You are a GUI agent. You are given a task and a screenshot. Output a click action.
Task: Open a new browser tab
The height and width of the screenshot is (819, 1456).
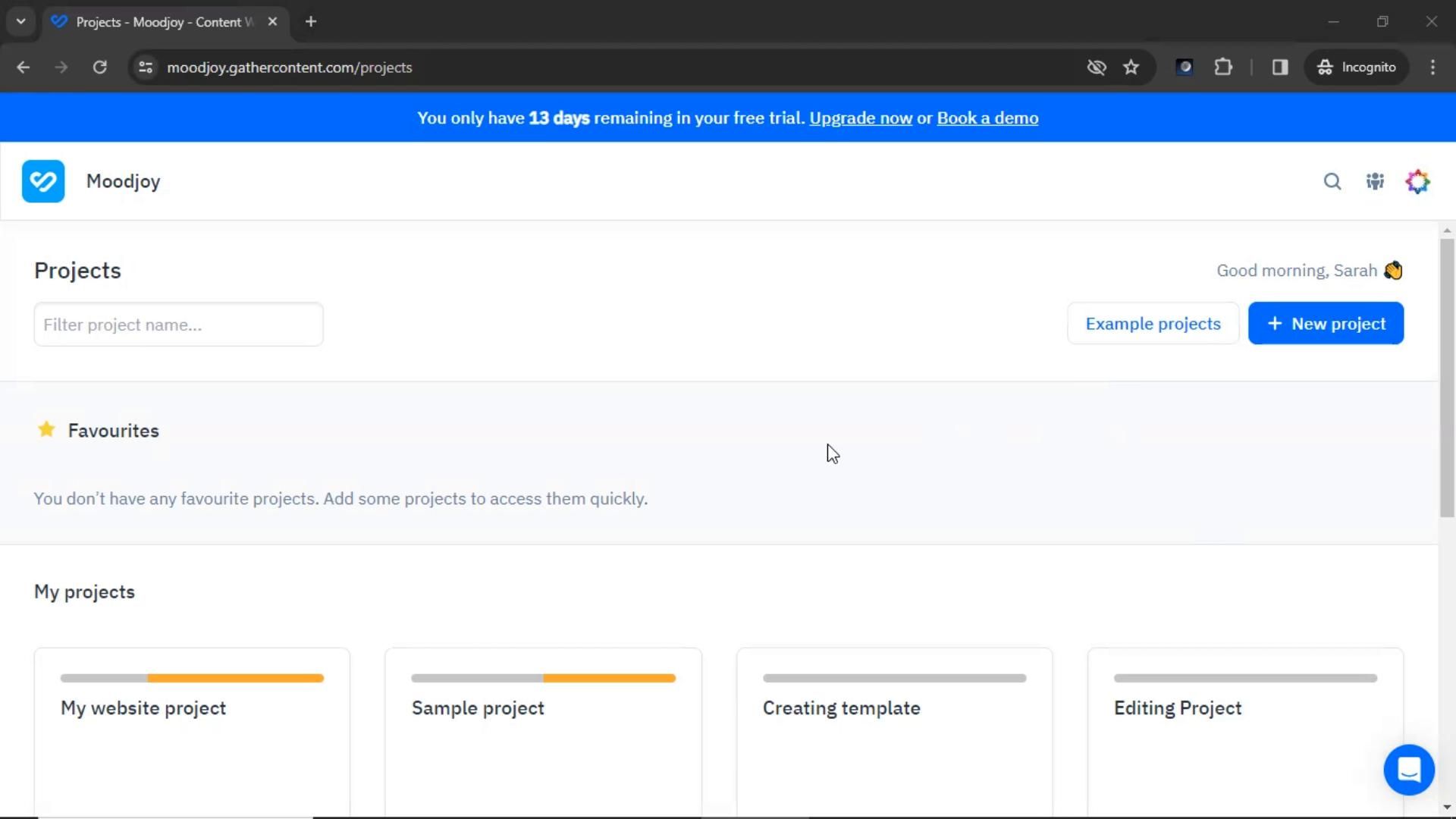(x=311, y=22)
